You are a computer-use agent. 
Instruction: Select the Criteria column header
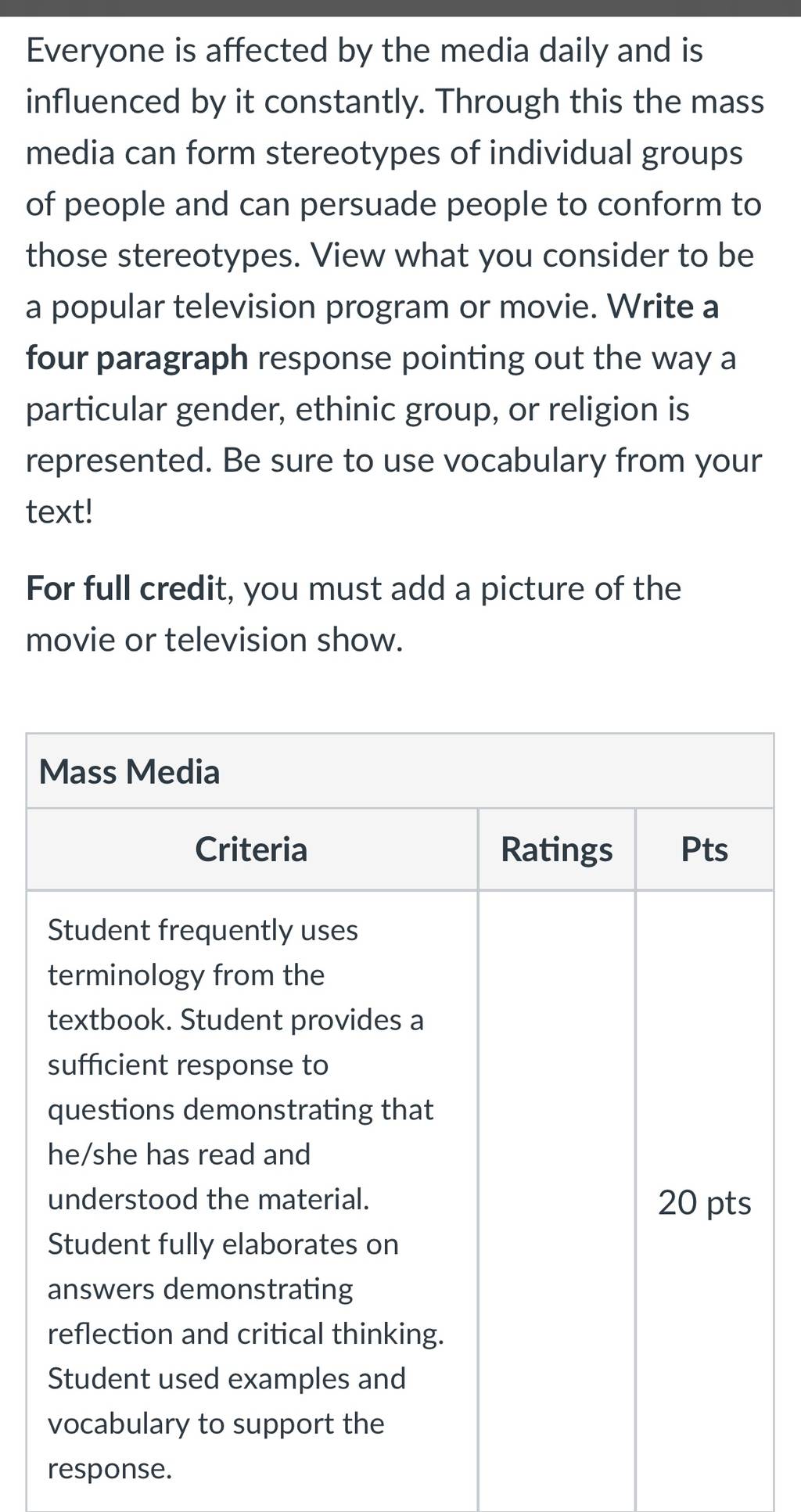(x=251, y=849)
